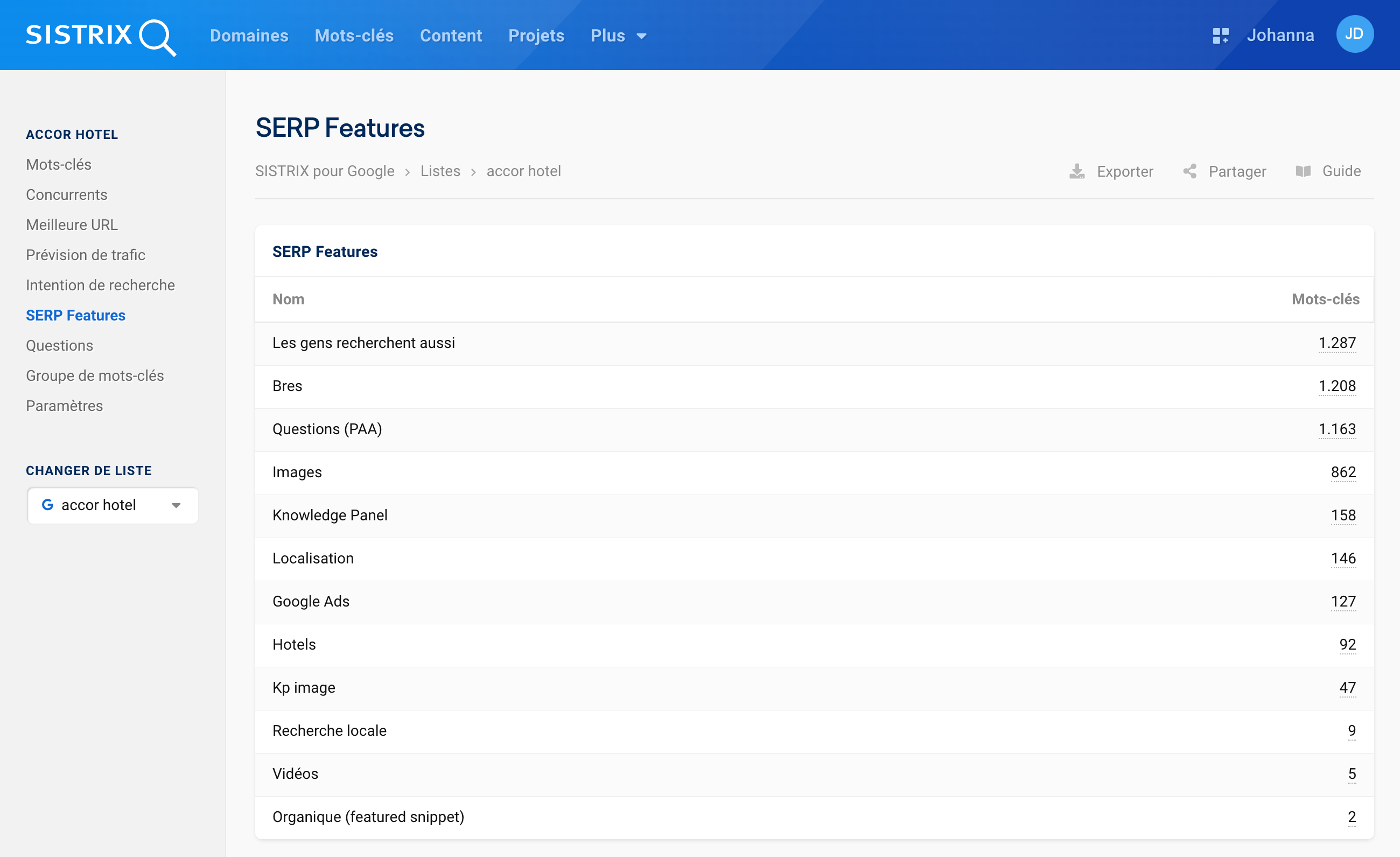Open the JD user avatar
Image resolution: width=1400 pixels, height=857 pixels.
coord(1355,34)
